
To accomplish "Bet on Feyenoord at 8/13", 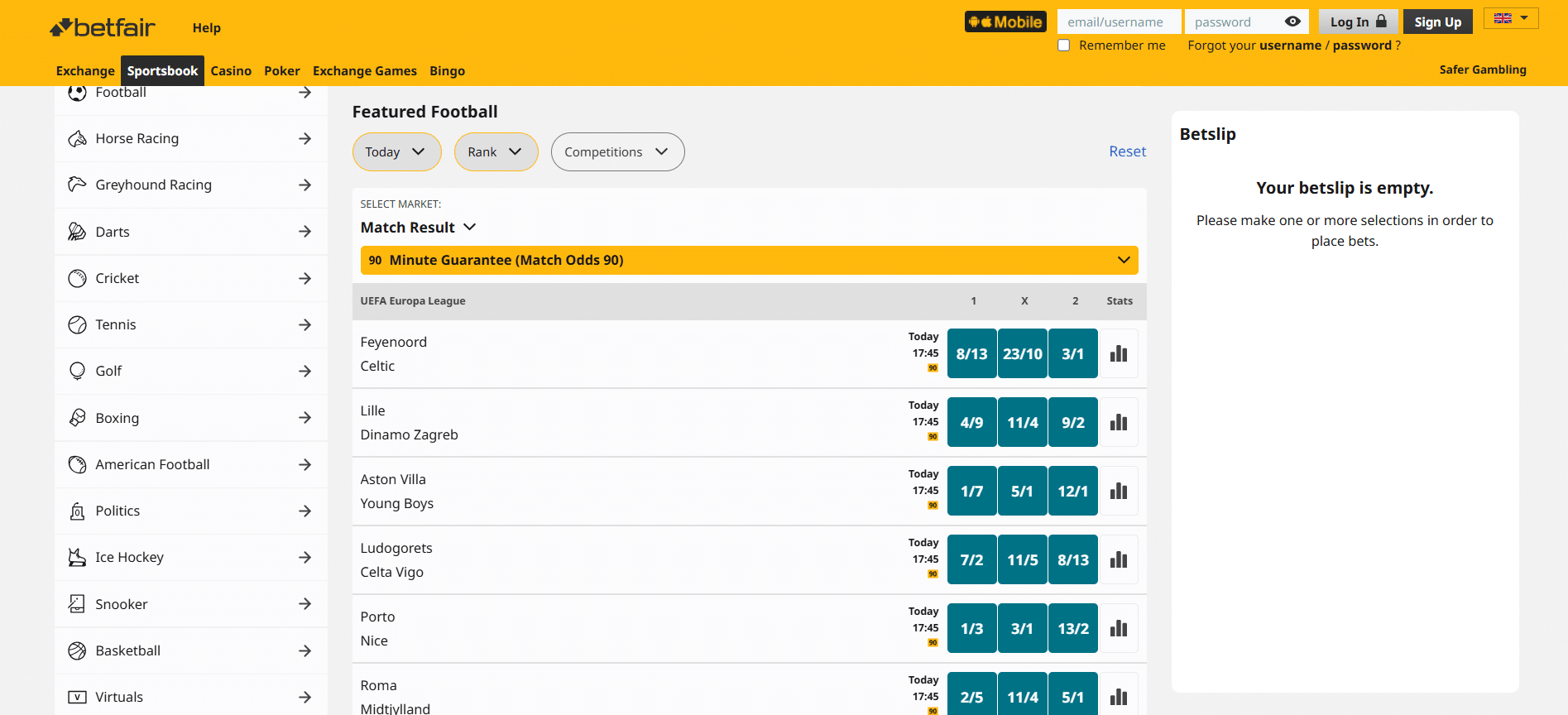I will point(971,353).
